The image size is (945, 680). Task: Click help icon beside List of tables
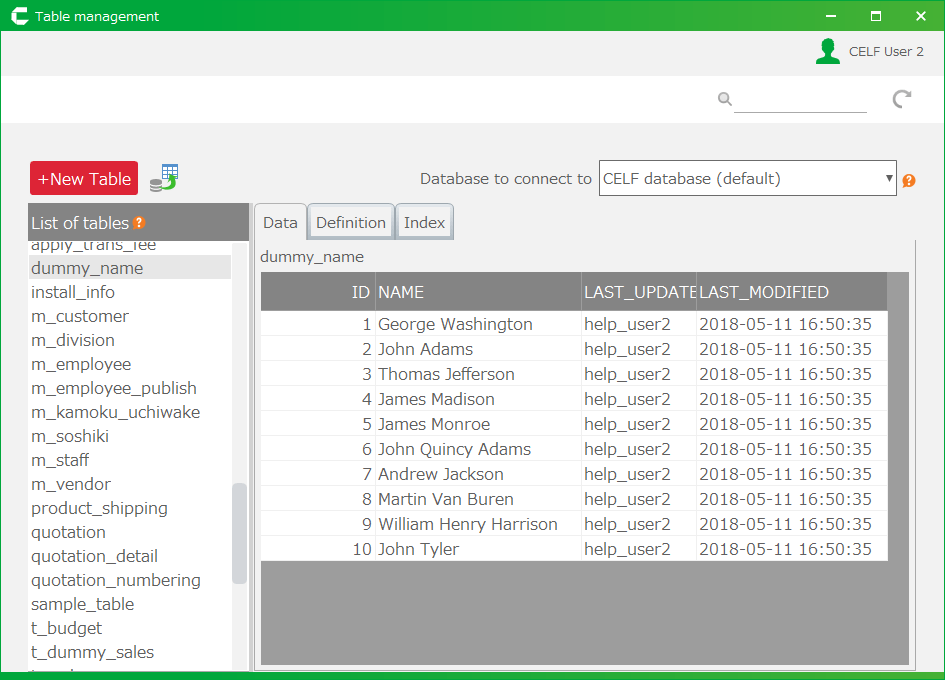coord(139,223)
